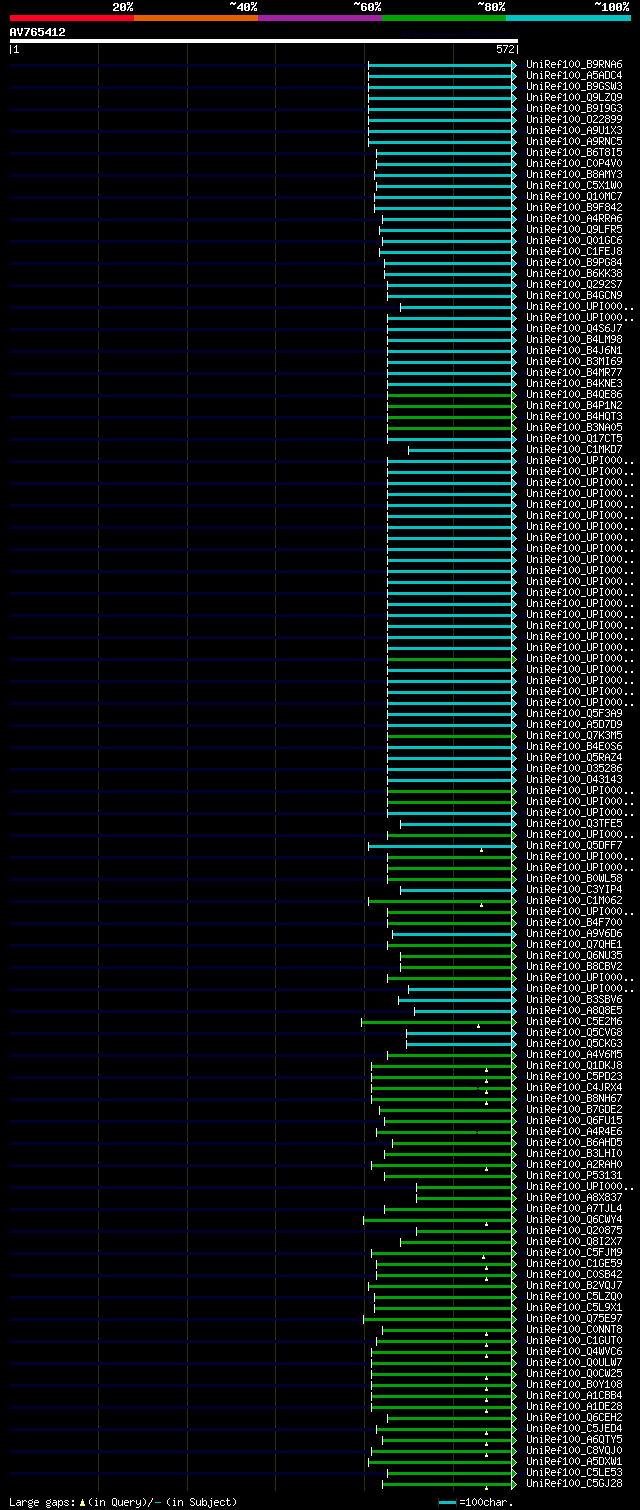640x1510 pixels.
Task: Select the UniRef100_Q292S7 label
Action: 574,285
